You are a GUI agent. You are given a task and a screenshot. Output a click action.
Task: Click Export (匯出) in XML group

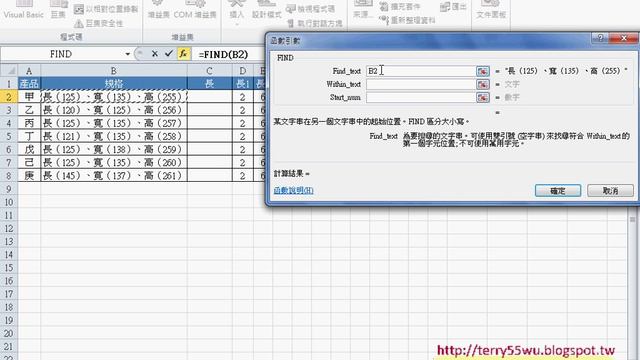click(x=453, y=7)
